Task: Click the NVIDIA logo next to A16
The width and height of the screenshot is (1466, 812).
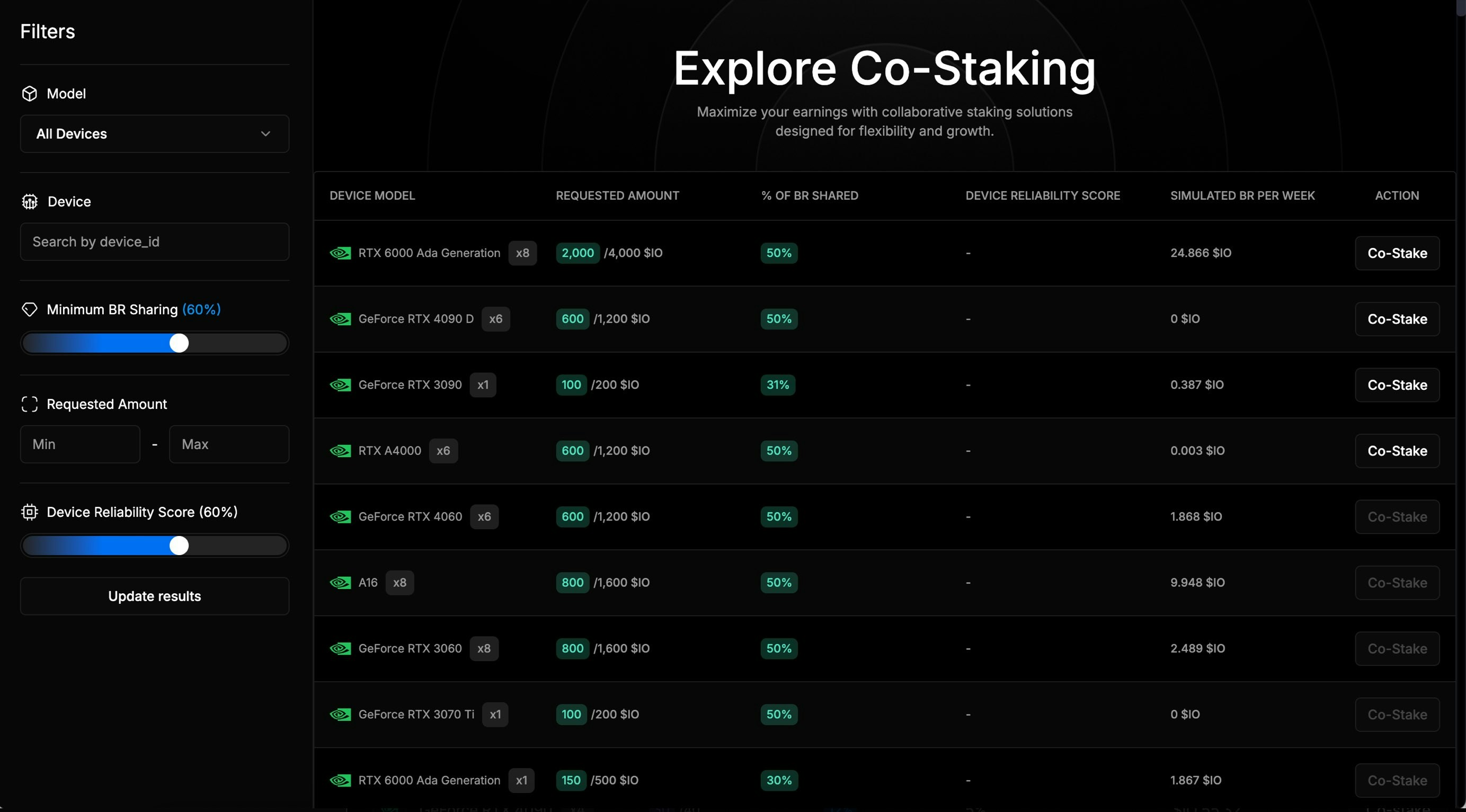Action: (x=340, y=583)
